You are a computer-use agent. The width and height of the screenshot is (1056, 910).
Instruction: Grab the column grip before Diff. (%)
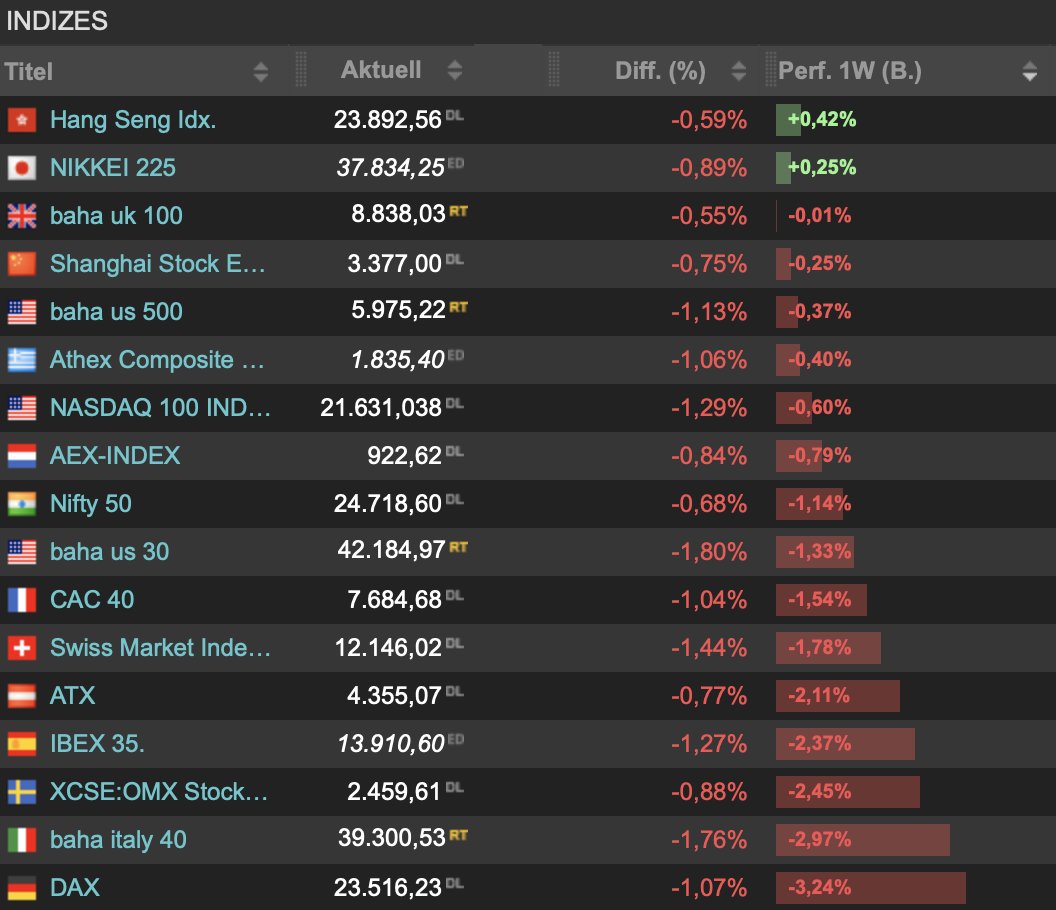tap(554, 70)
